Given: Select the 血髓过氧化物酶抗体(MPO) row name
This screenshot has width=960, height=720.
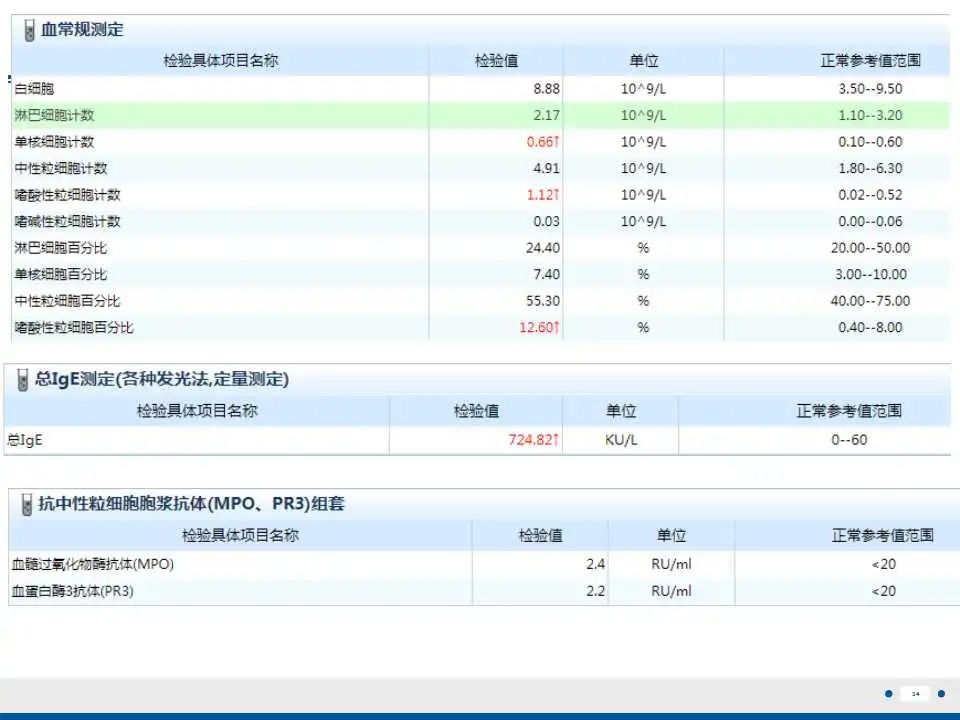Looking at the screenshot, I should [93, 564].
